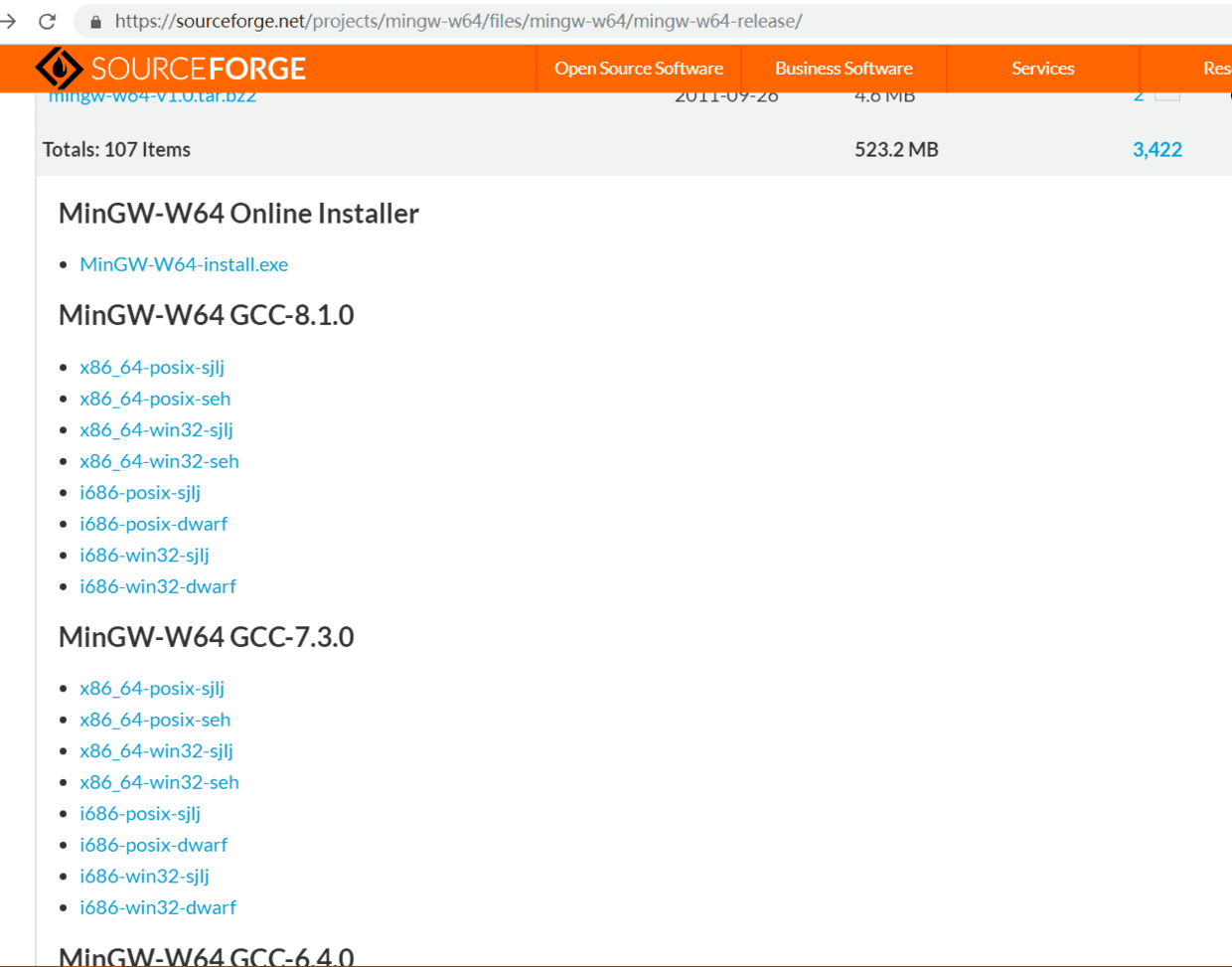
Task: Click GCC-8.1.0 x86_64-posix-sjlj link
Action: (x=152, y=367)
